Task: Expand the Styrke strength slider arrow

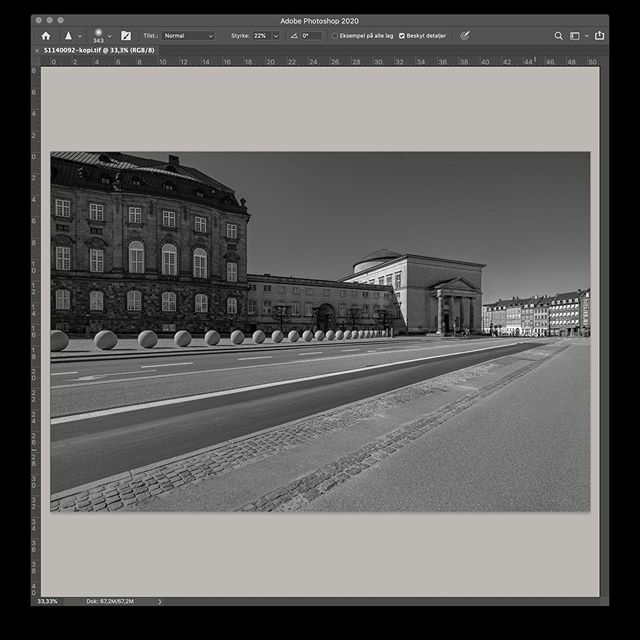Action: (276, 36)
